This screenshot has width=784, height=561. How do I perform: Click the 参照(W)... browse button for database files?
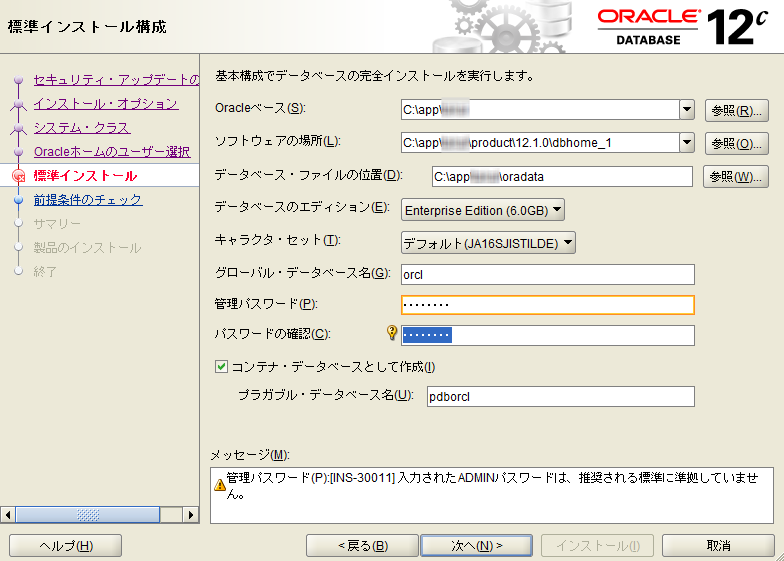(736, 176)
